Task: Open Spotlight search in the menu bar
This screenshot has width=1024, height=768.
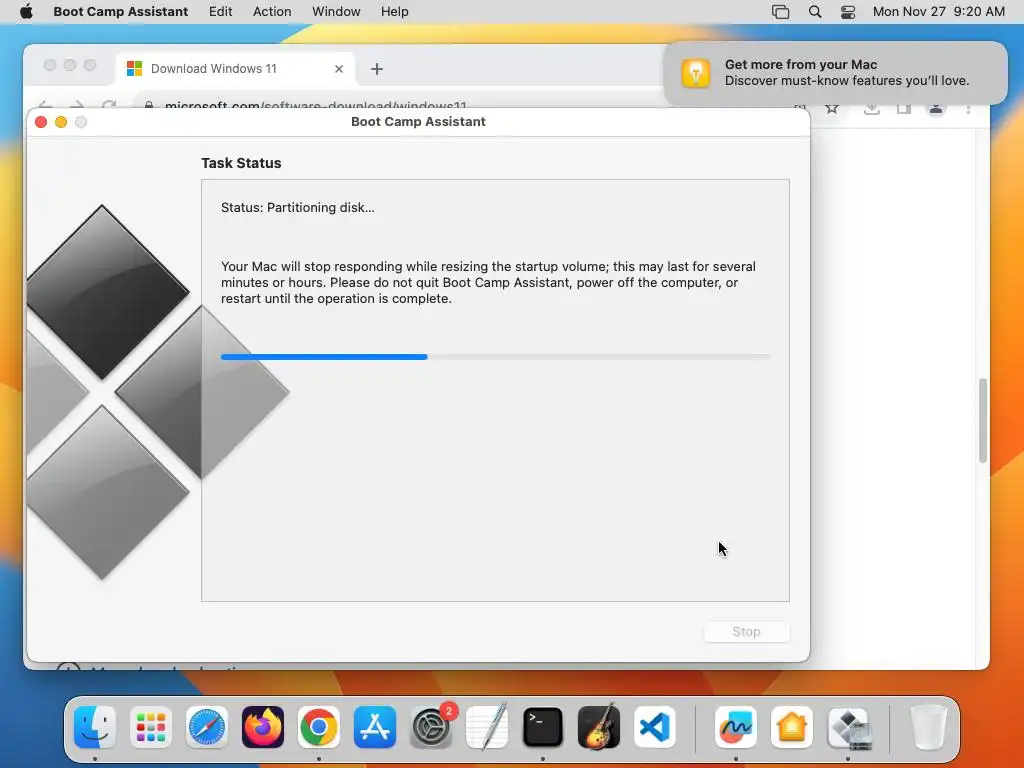Action: point(815,12)
